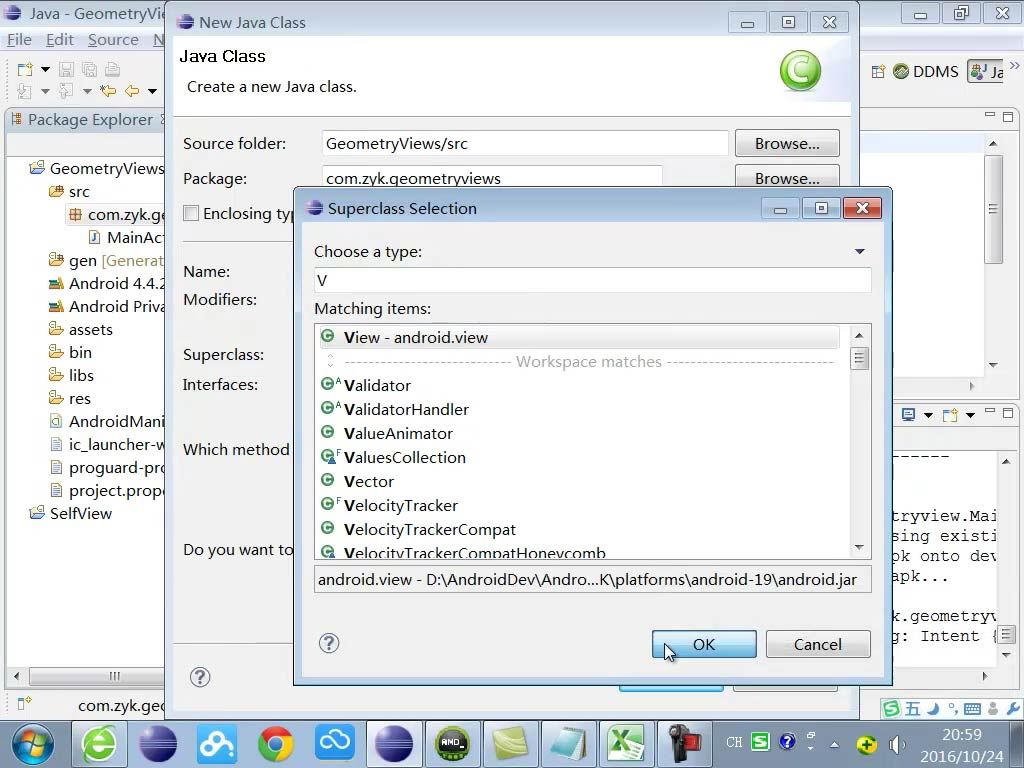Select src folder in Package Explorer

[69, 191]
